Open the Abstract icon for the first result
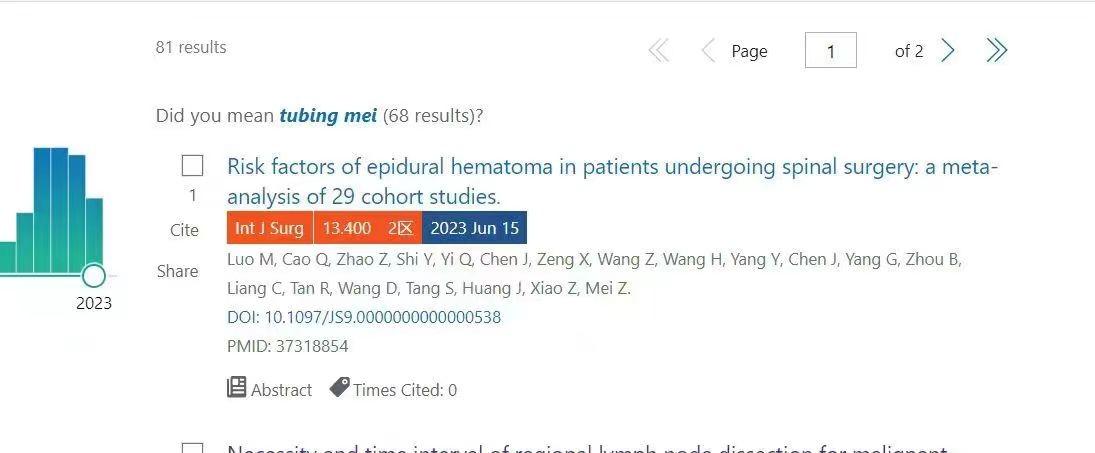 (237, 387)
